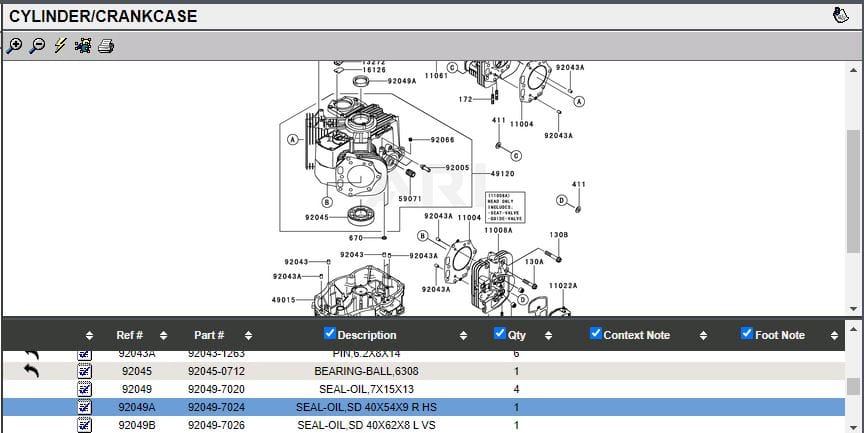Screen dimensions: 864x433
Task: Select the BEARING-BALL,6308 description
Action: 366,371
